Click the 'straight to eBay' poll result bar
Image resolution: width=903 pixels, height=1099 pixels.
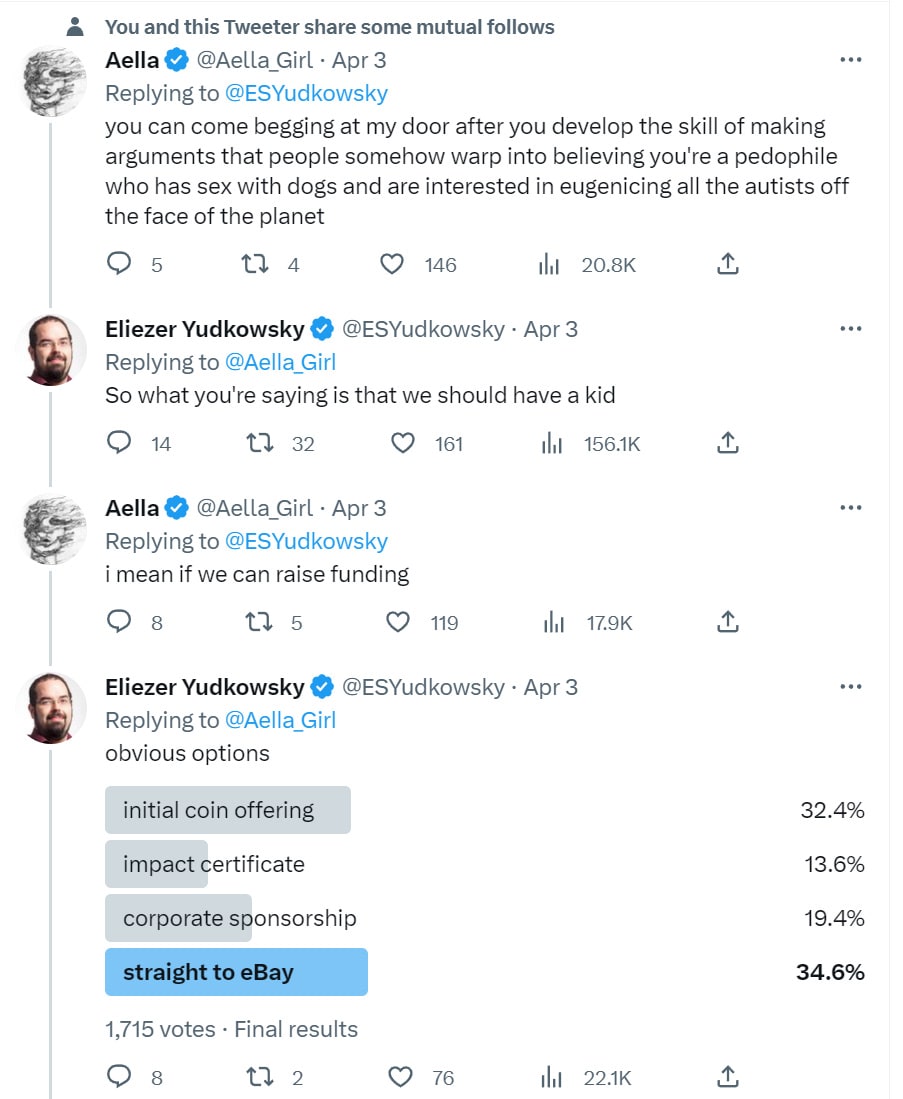tap(236, 972)
